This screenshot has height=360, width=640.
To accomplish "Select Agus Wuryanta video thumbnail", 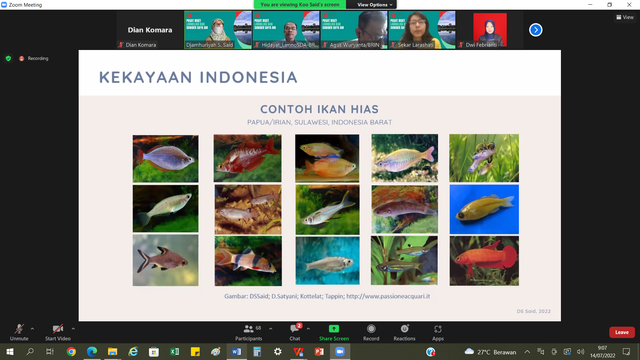I will (354, 30).
